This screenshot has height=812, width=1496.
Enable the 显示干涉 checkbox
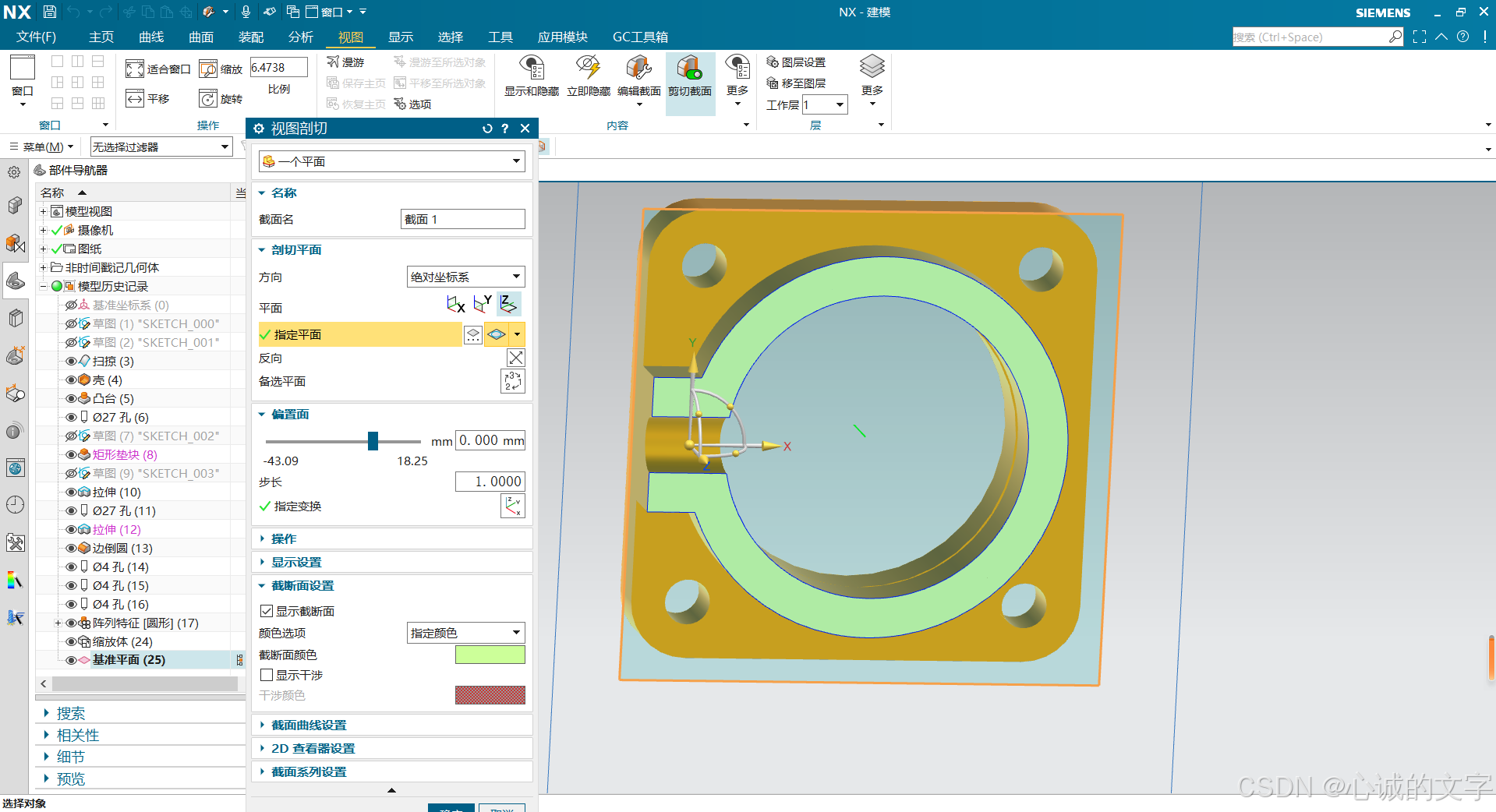coord(267,675)
